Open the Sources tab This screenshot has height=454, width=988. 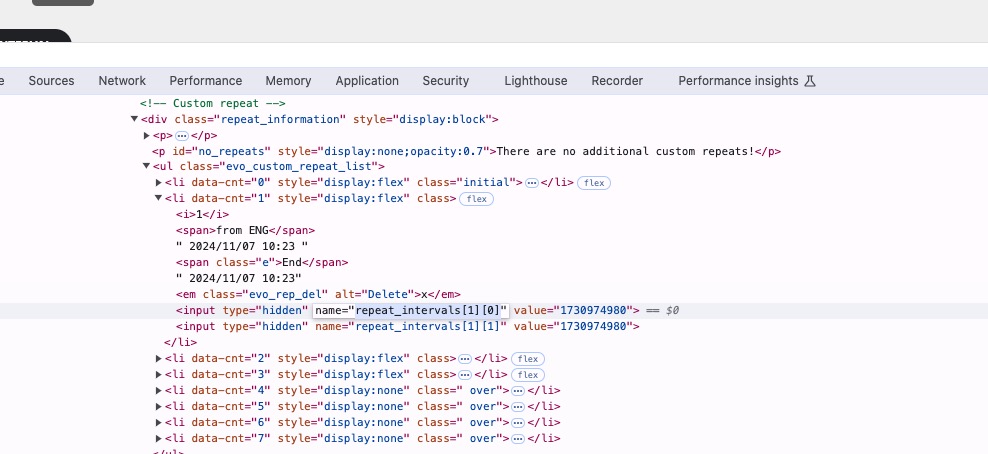pos(51,81)
